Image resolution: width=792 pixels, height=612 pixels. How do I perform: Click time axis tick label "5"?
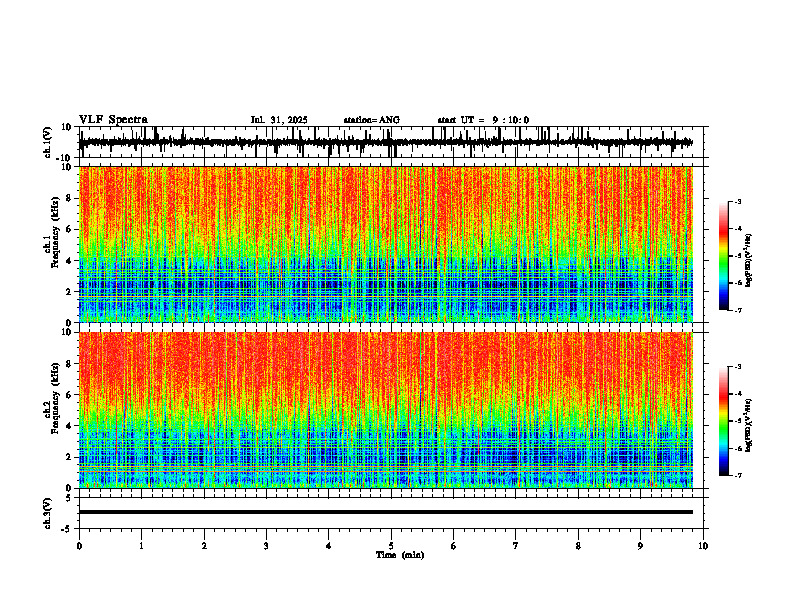tap(391, 546)
